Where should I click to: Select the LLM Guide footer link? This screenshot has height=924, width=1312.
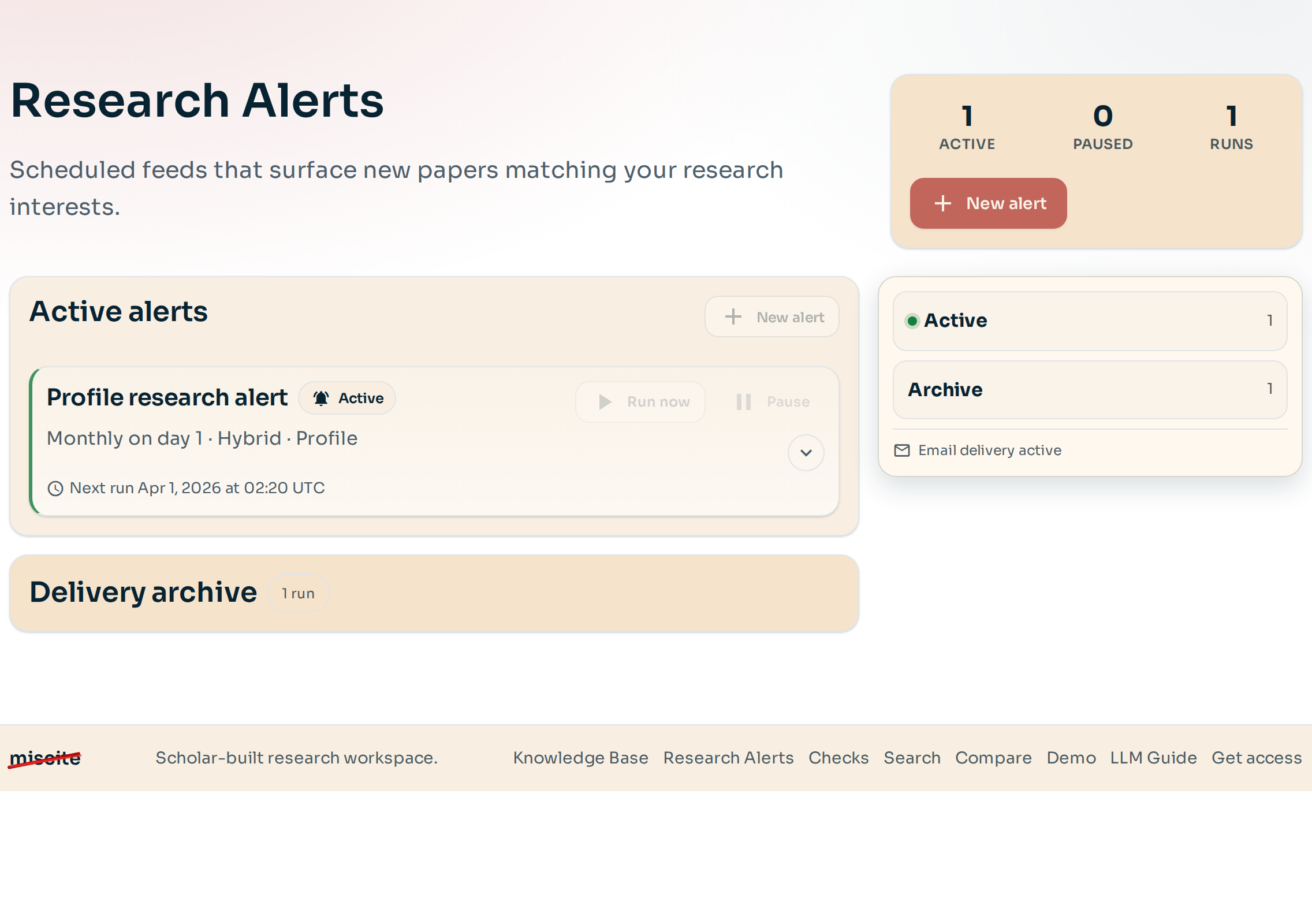click(1153, 758)
